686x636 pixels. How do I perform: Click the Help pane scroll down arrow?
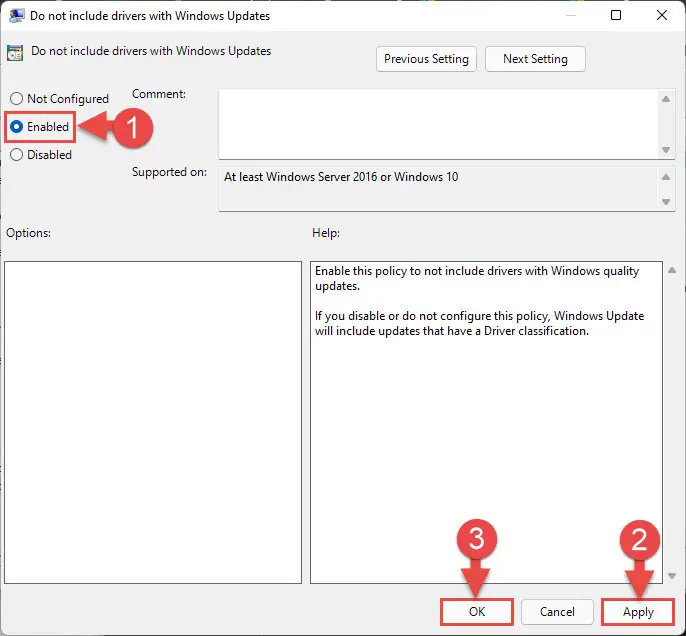tap(672, 576)
